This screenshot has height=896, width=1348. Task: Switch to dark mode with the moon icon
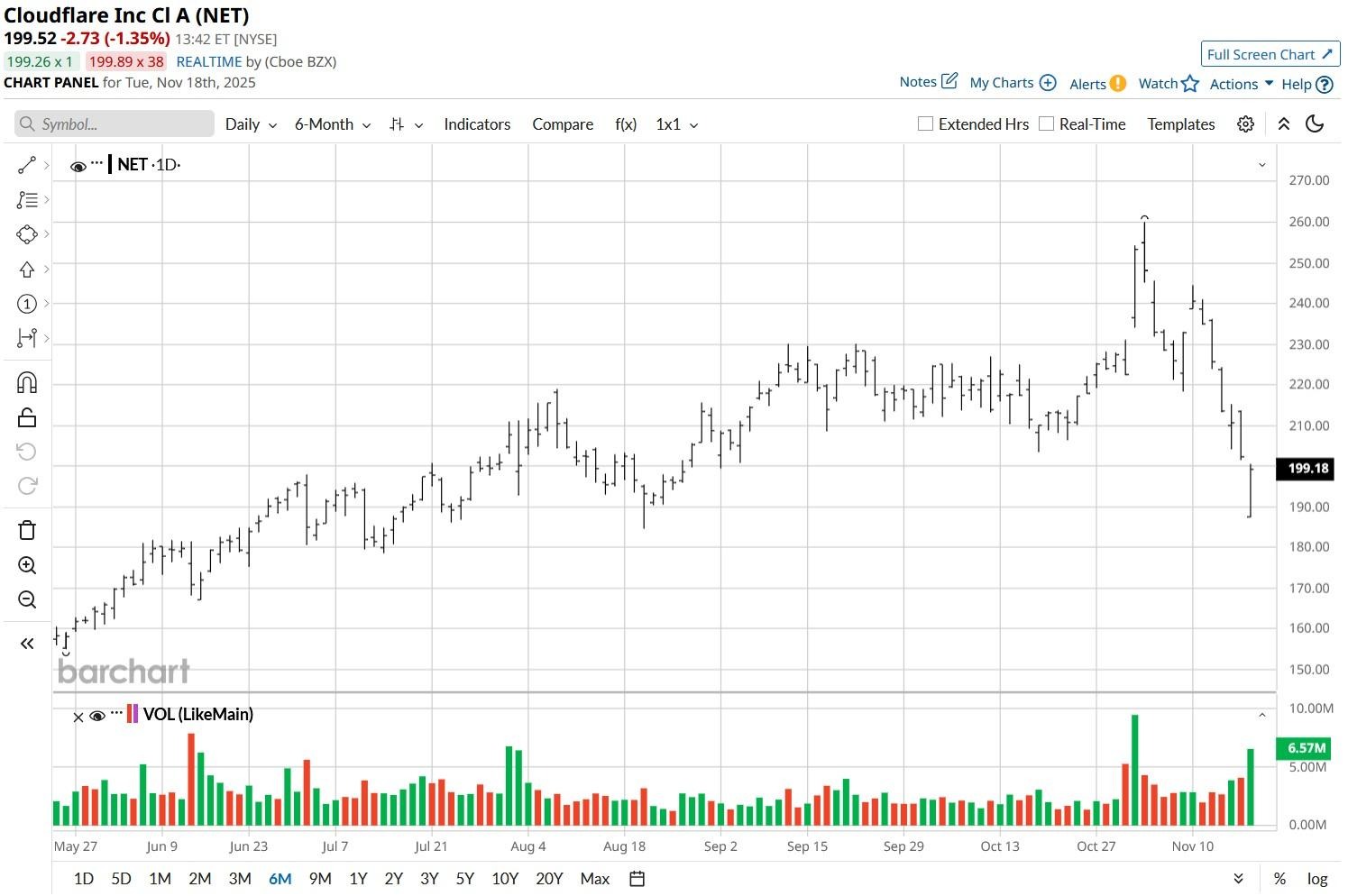(x=1315, y=124)
